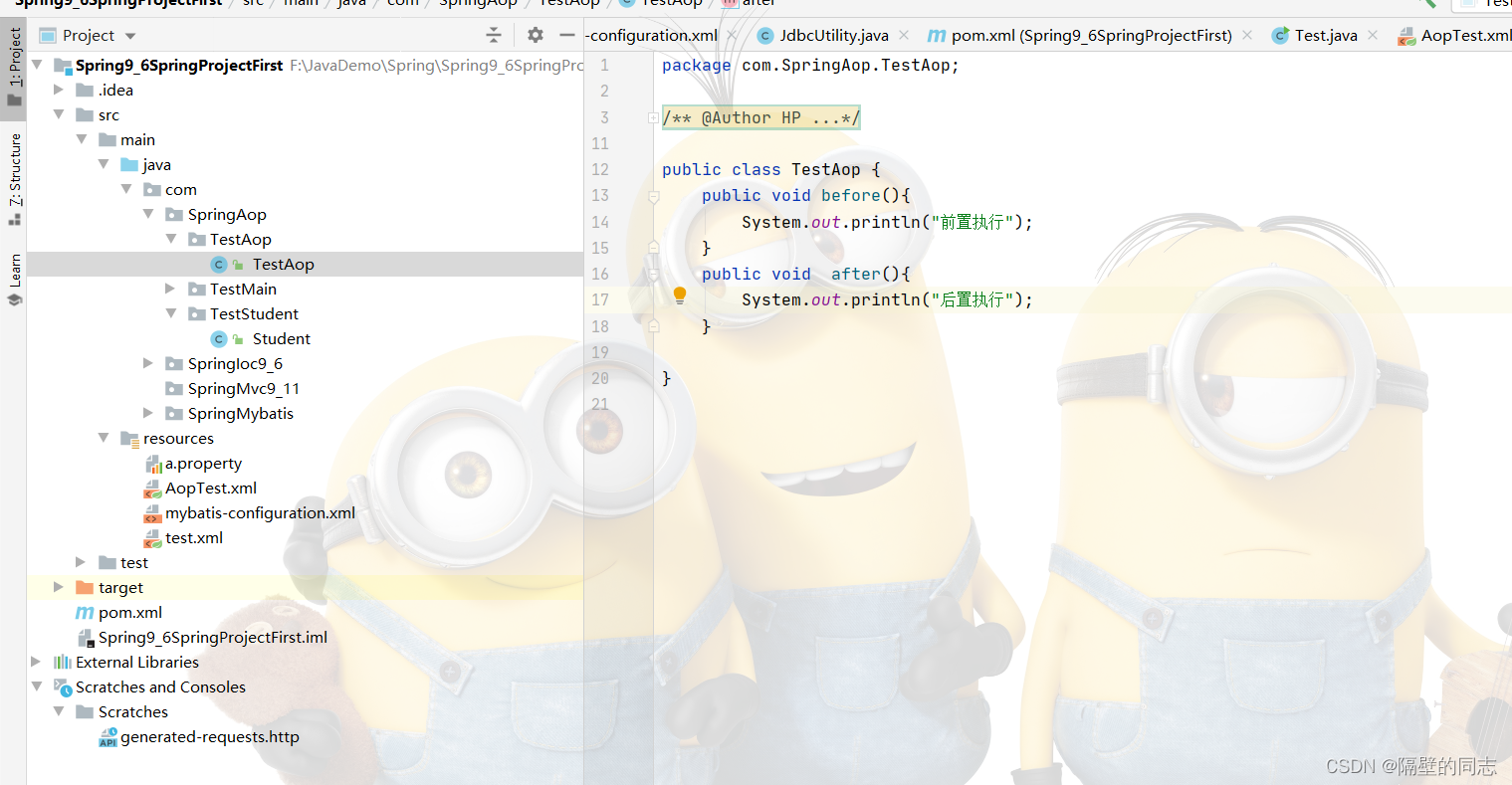Click External Libraries icon
This screenshot has height=785, width=1512.
63,663
